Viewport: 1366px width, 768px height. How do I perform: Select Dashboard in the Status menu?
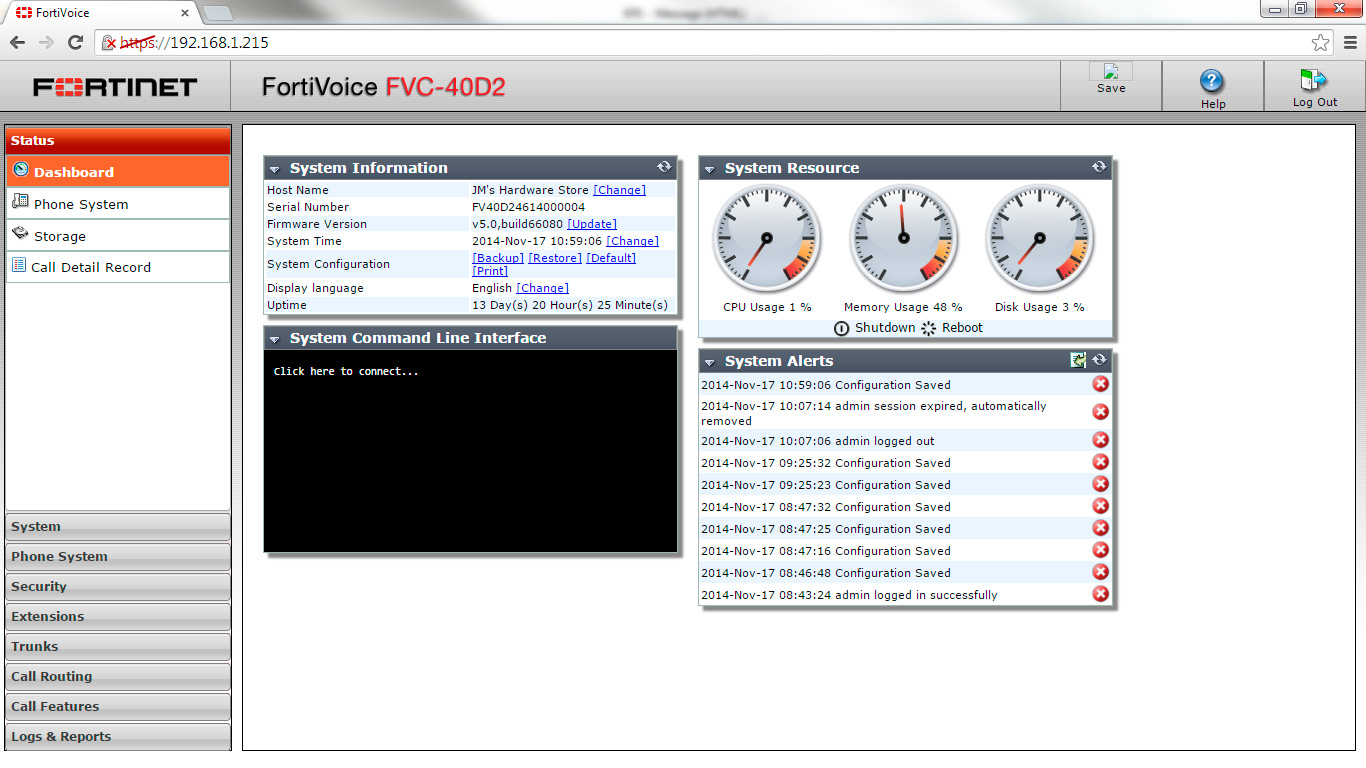coord(118,171)
